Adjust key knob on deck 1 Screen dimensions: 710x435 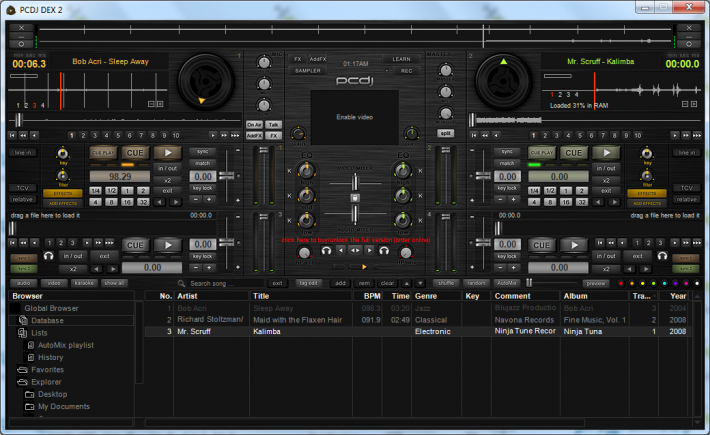[x=62, y=153]
